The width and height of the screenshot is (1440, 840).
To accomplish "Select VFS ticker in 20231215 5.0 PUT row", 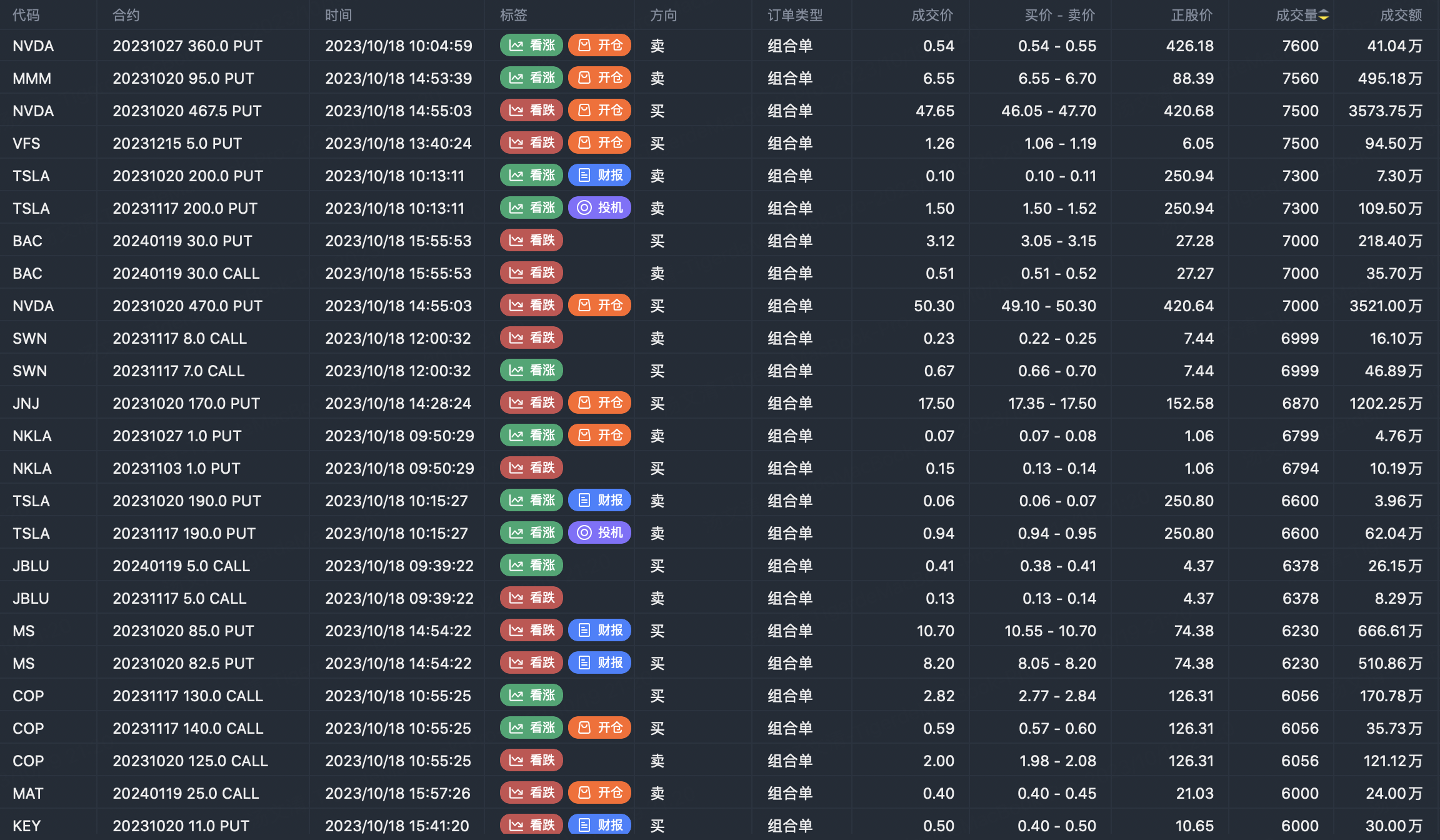I will [x=26, y=143].
